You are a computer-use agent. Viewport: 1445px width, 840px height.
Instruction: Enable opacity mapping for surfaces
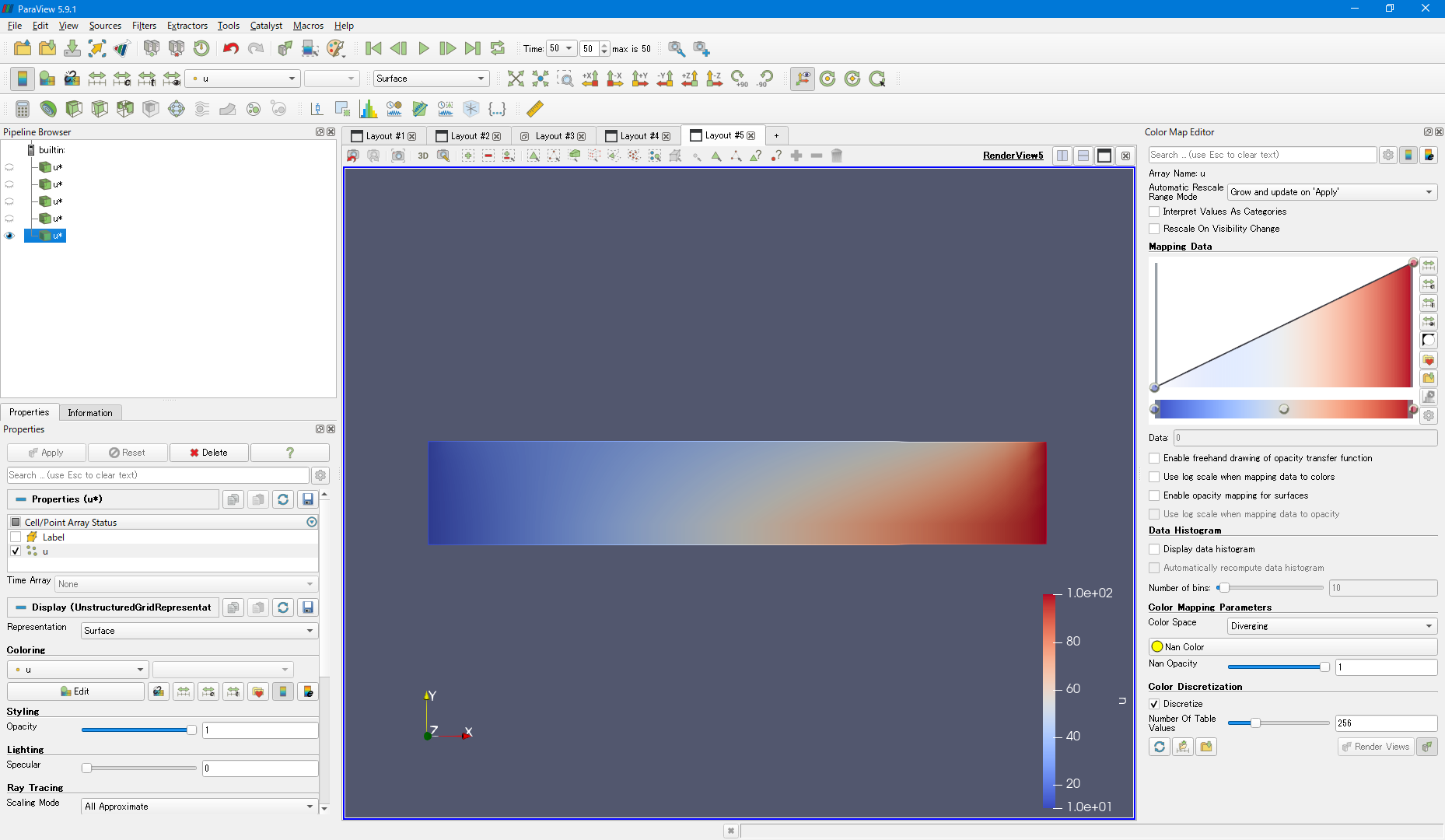point(1155,495)
